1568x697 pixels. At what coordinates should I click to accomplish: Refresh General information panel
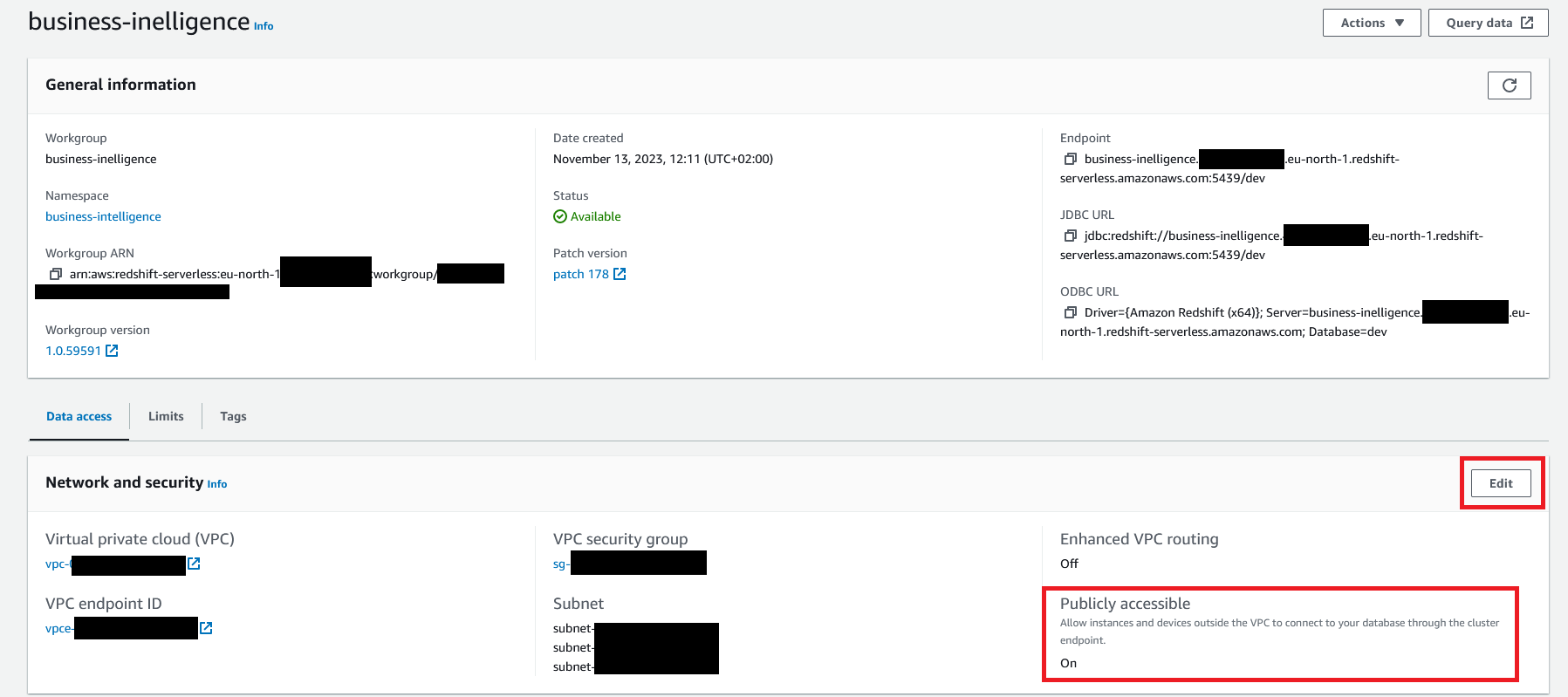point(1510,85)
